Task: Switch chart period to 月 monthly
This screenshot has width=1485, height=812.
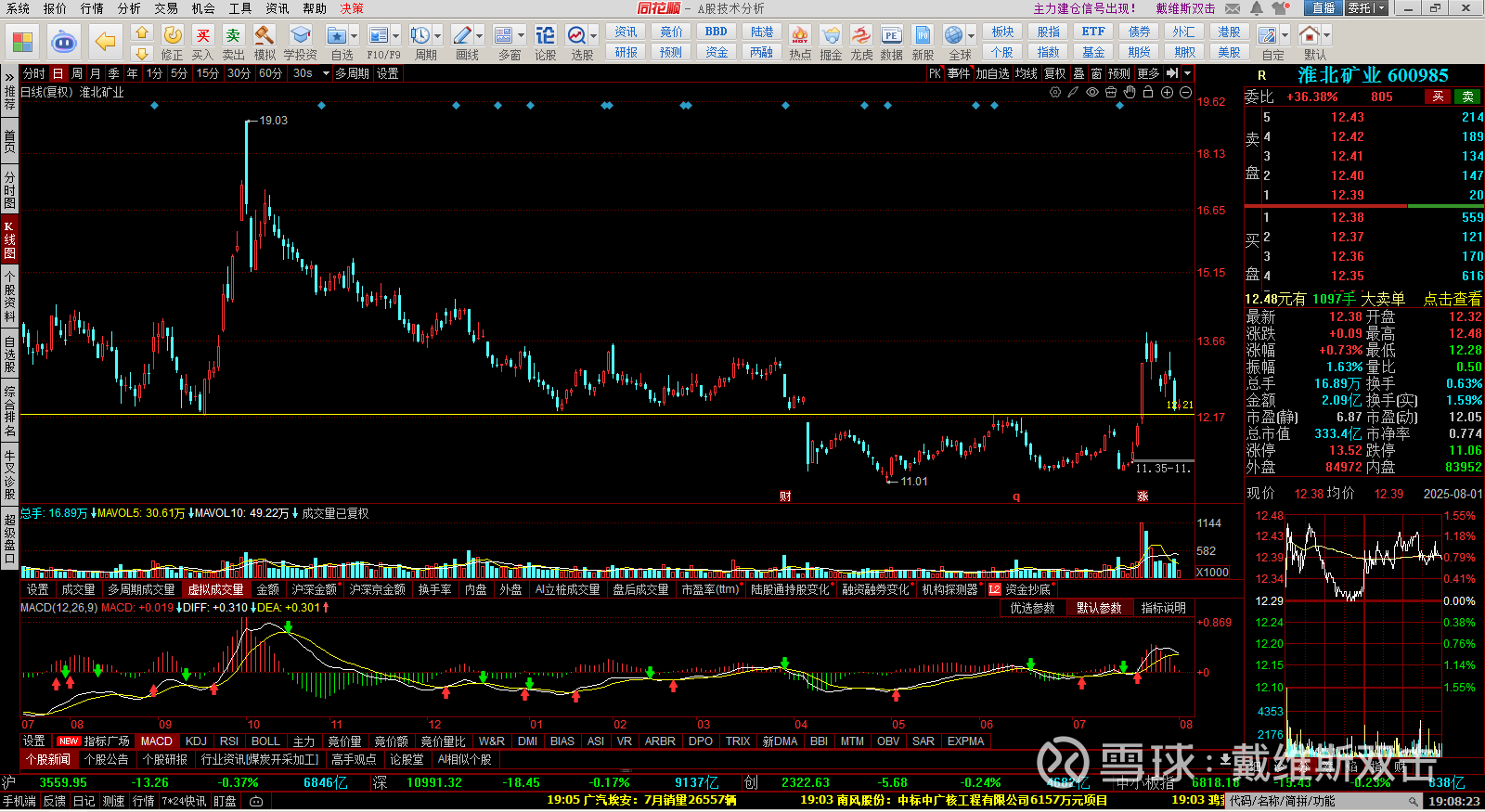Action: pyautogui.click(x=96, y=73)
